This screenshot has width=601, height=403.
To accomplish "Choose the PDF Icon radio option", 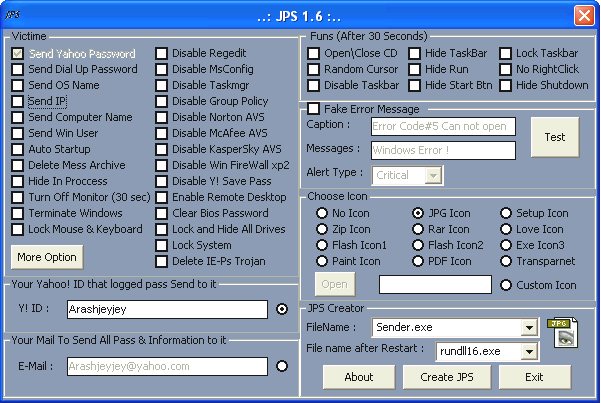I will point(417,261).
